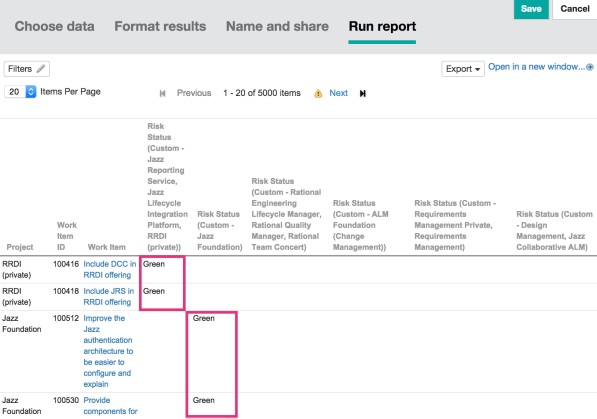Click the yellow warning triangle icon

point(318,93)
